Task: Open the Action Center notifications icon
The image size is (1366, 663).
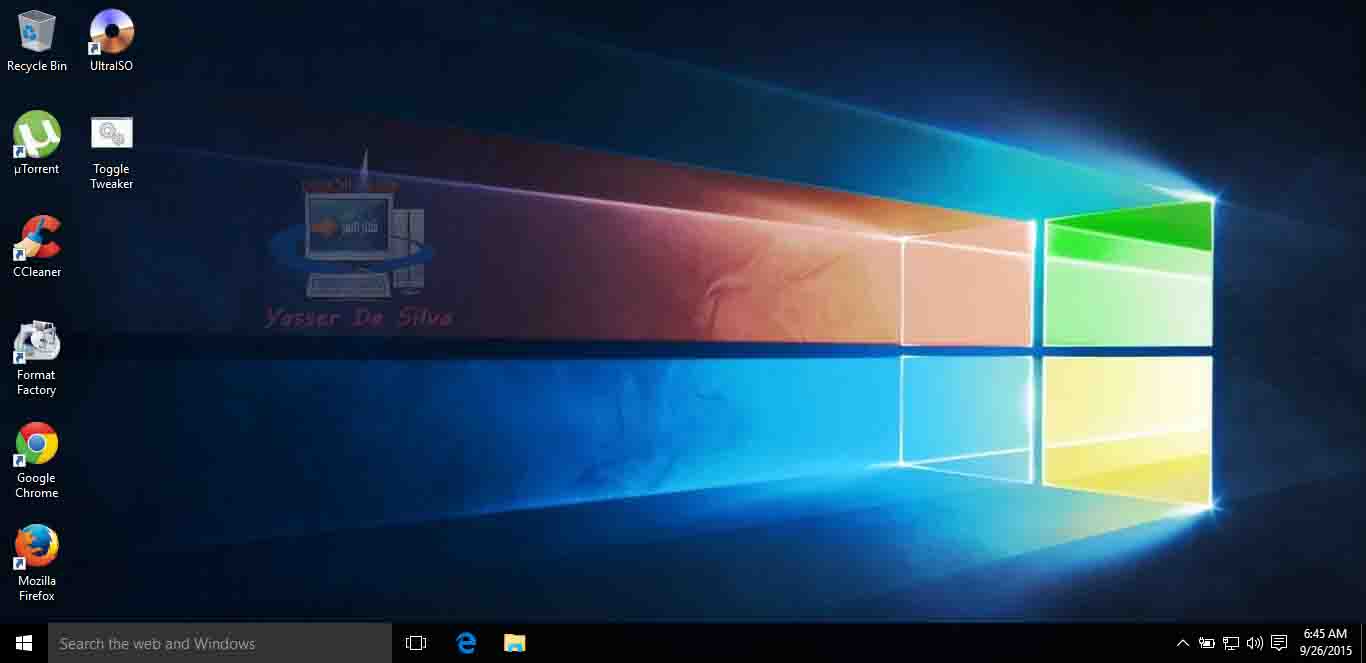Action: click(1279, 643)
